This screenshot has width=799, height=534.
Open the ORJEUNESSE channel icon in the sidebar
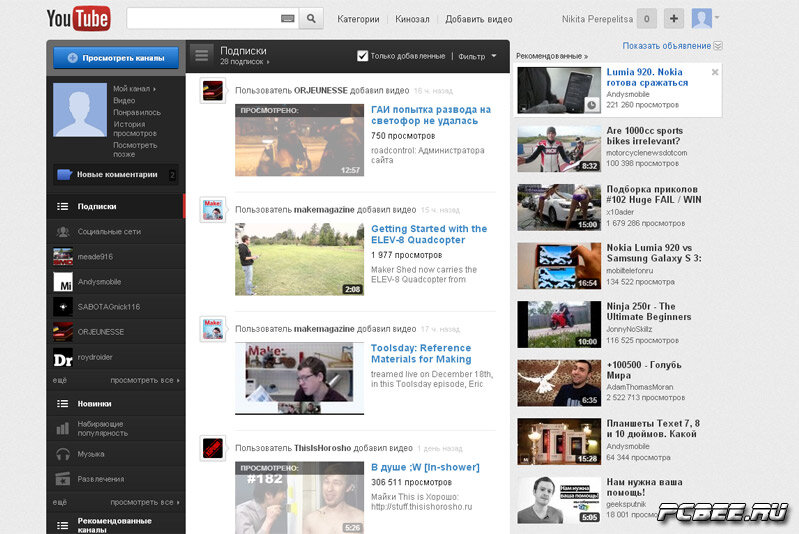(63, 332)
